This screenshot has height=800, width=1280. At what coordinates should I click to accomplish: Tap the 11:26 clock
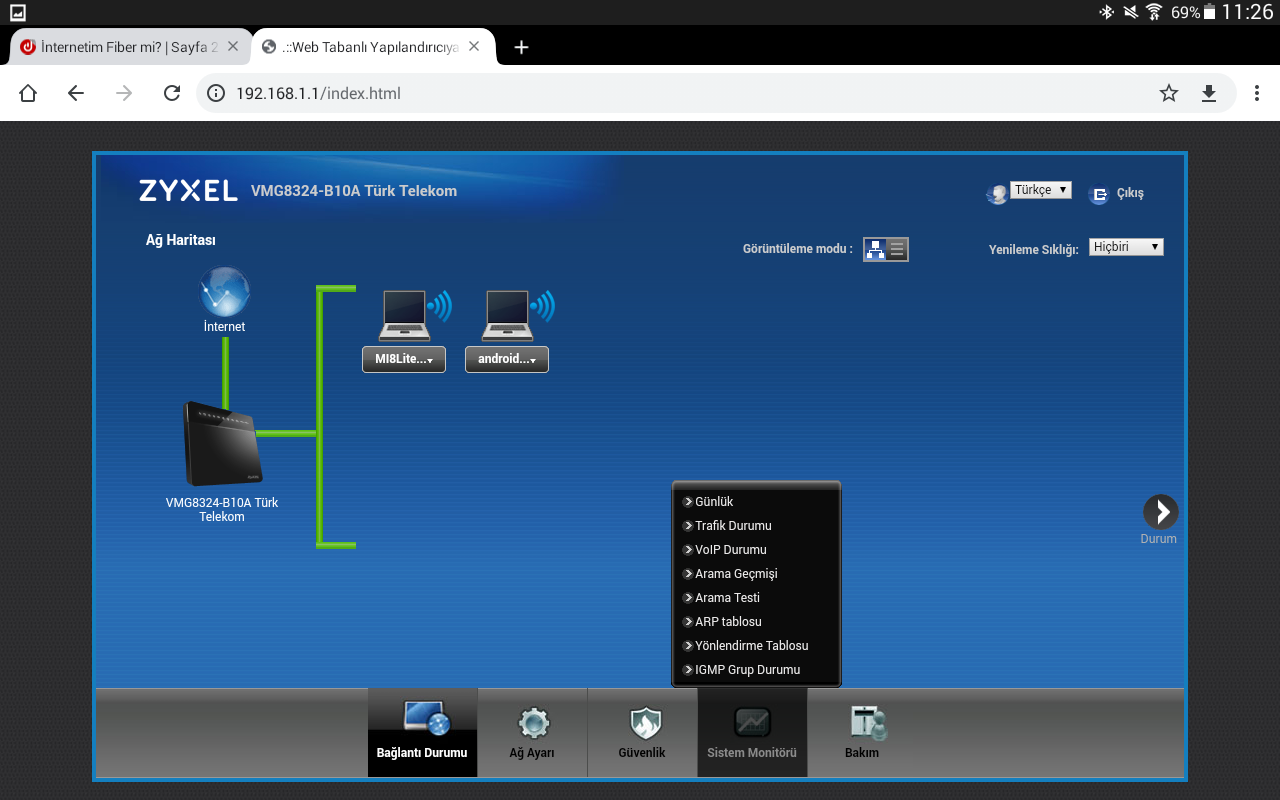[x=1248, y=12]
